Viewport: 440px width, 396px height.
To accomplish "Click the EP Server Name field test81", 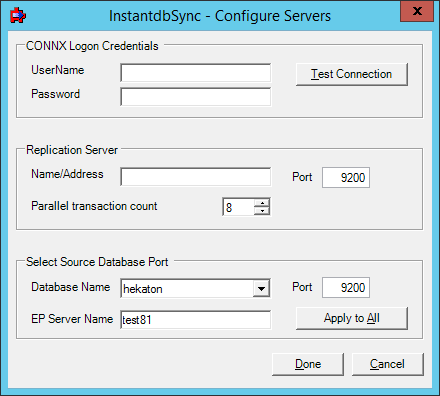I will click(x=196, y=320).
